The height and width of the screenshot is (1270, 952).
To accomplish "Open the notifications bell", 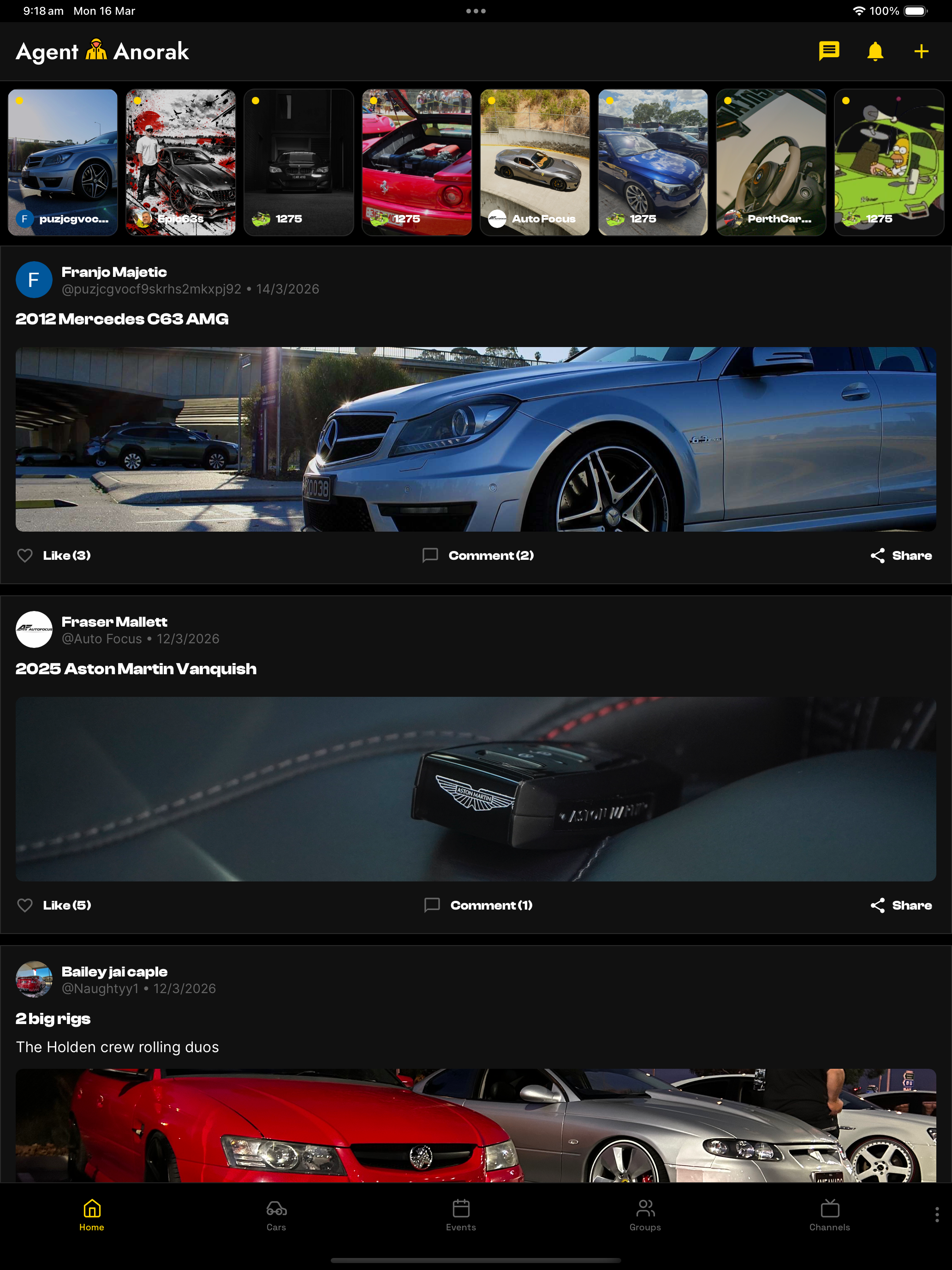I will tap(875, 51).
